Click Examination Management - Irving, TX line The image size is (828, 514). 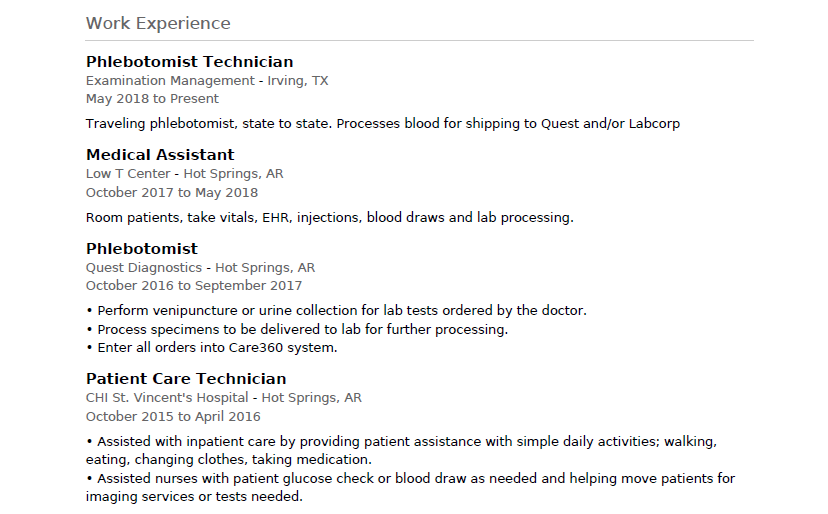207,81
